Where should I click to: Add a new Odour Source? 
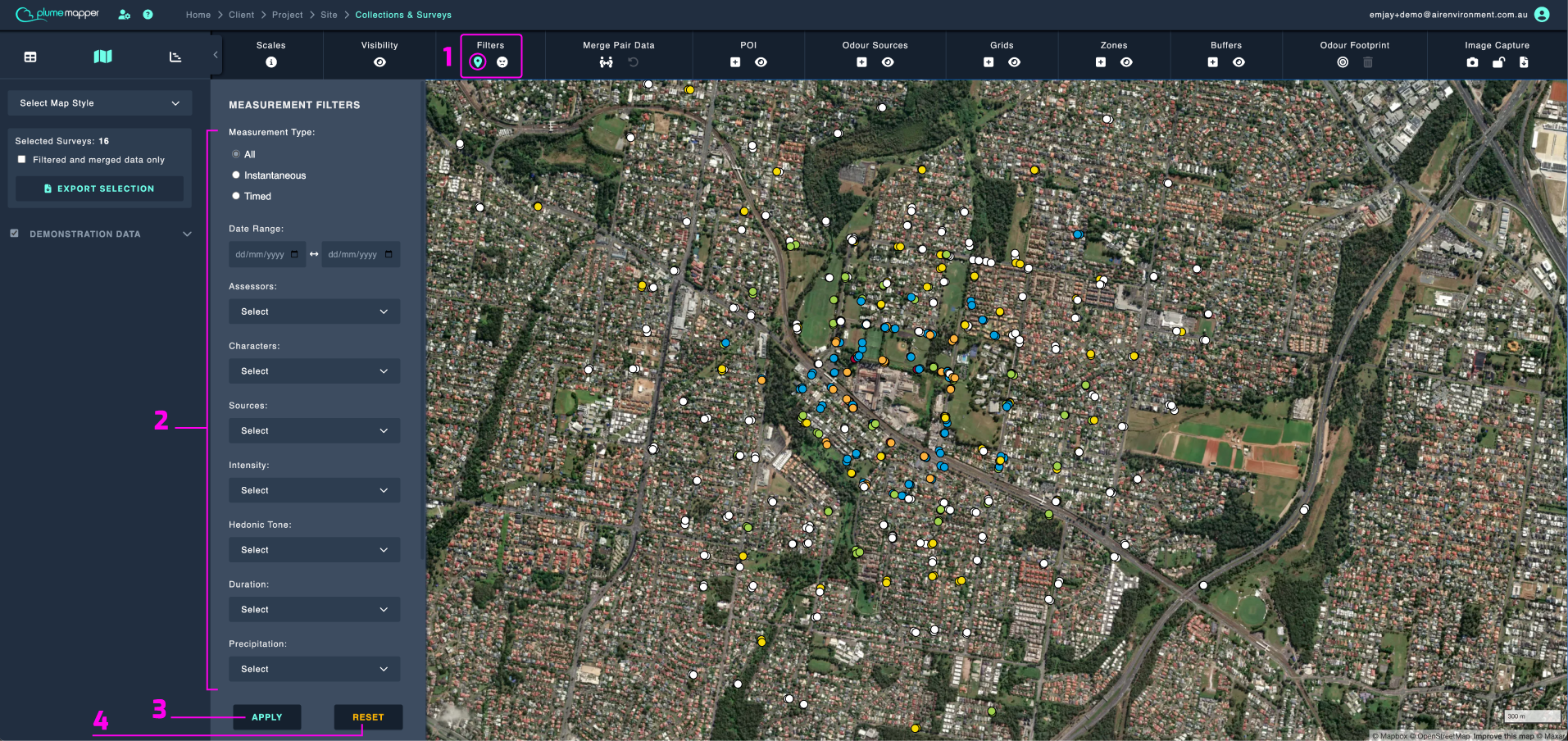click(861, 62)
